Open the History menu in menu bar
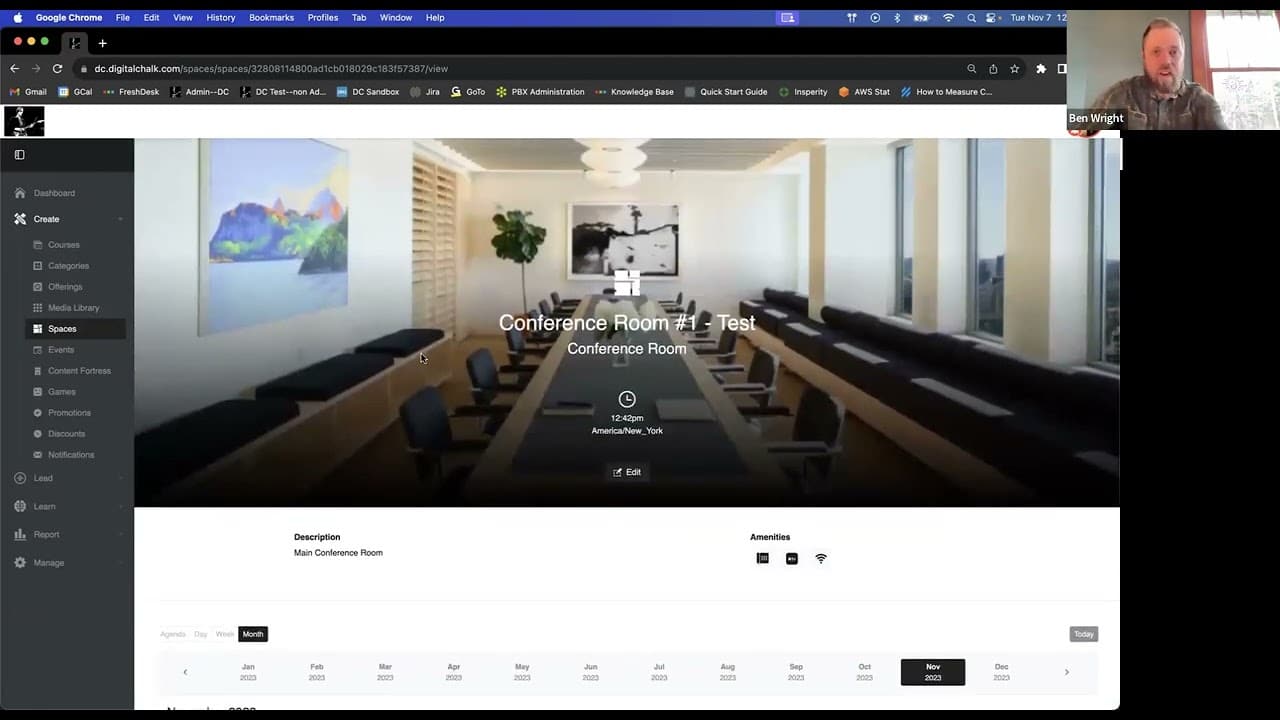Screen dimensions: 1280x720 click(221, 18)
